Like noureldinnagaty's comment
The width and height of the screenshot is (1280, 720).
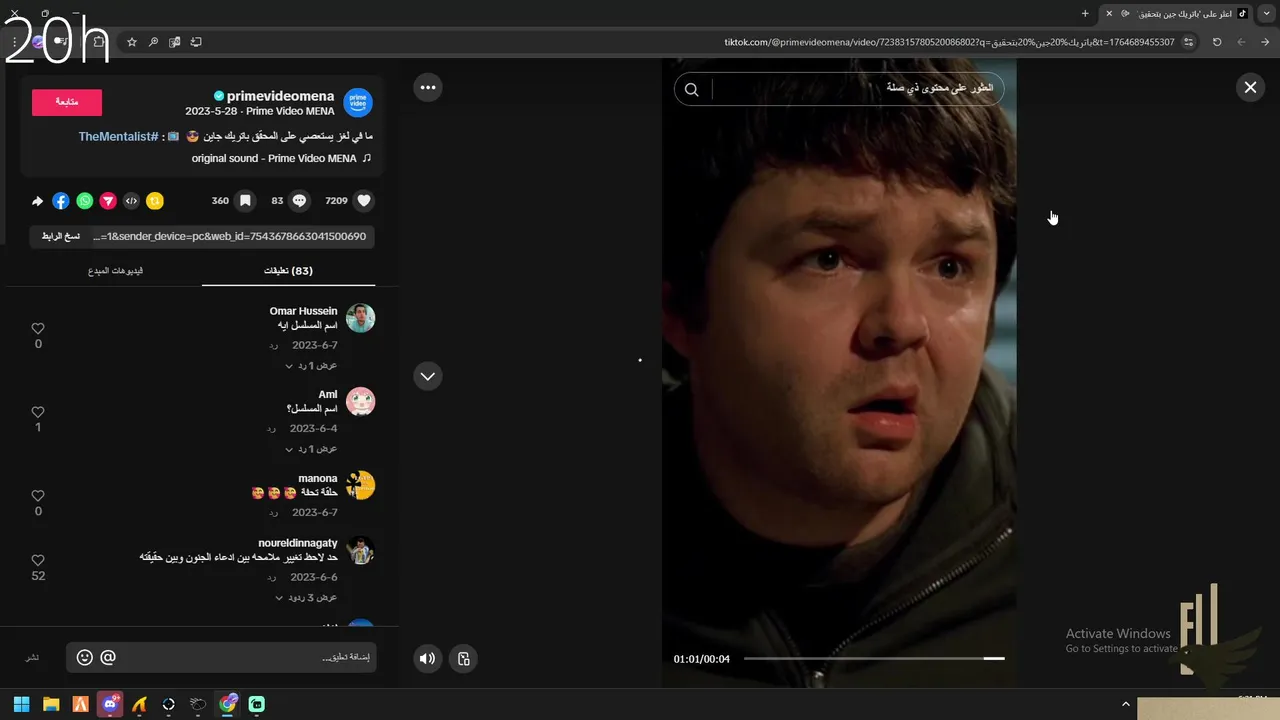point(38,561)
